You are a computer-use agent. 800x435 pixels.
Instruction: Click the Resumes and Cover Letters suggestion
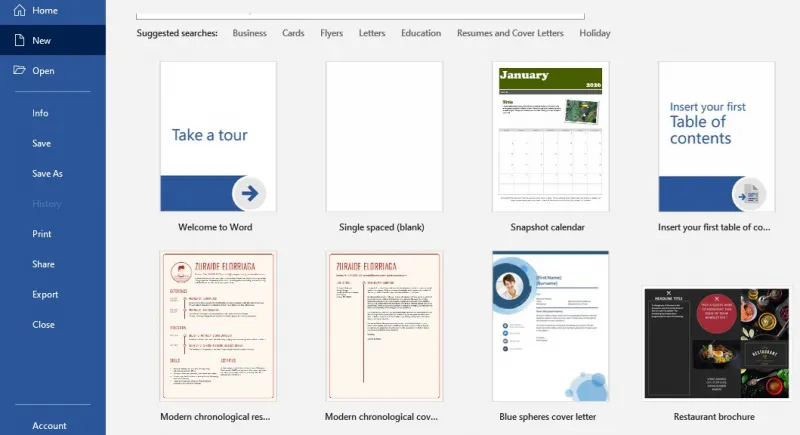coord(510,33)
